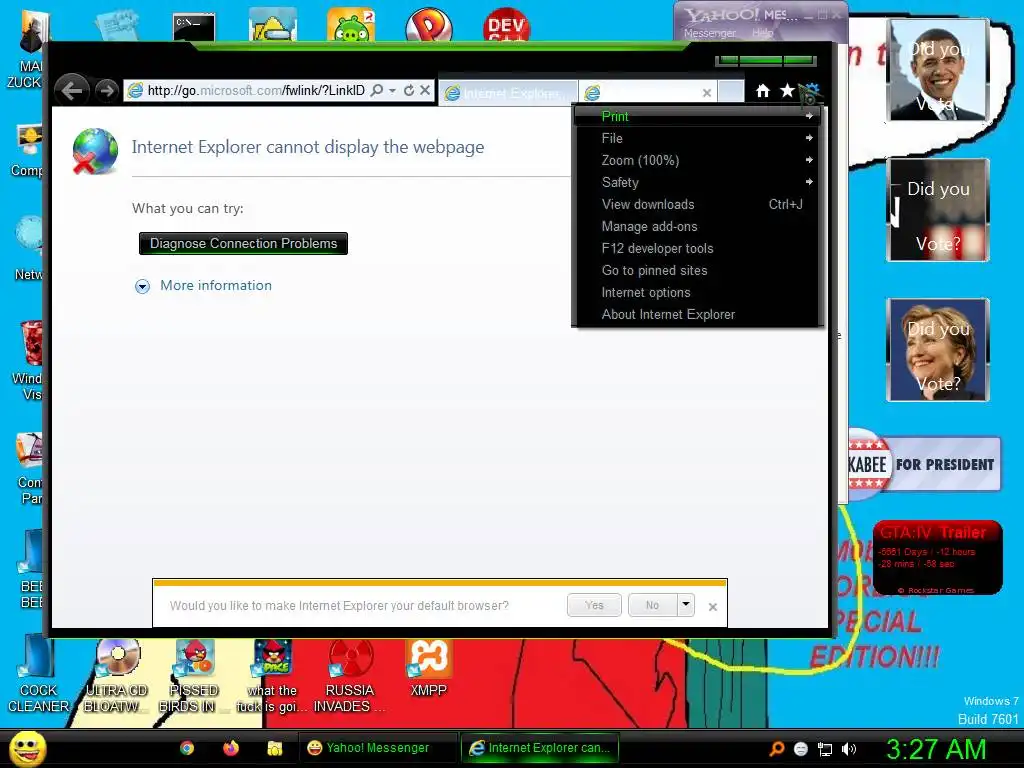
Task: Open the Safety submenu
Action: [698, 182]
